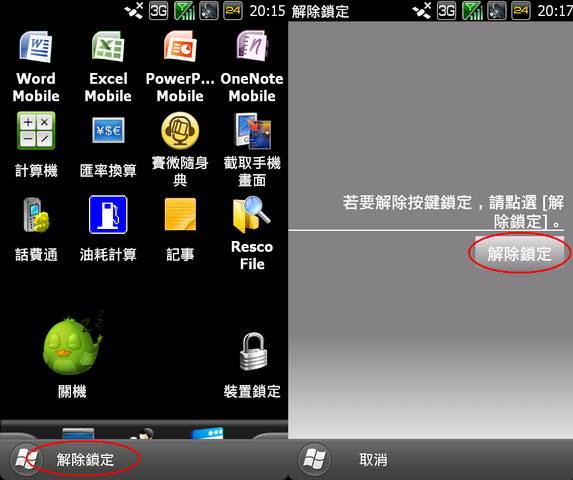
Task: Tap the 3G indicator in left status bar
Action: (x=159, y=11)
